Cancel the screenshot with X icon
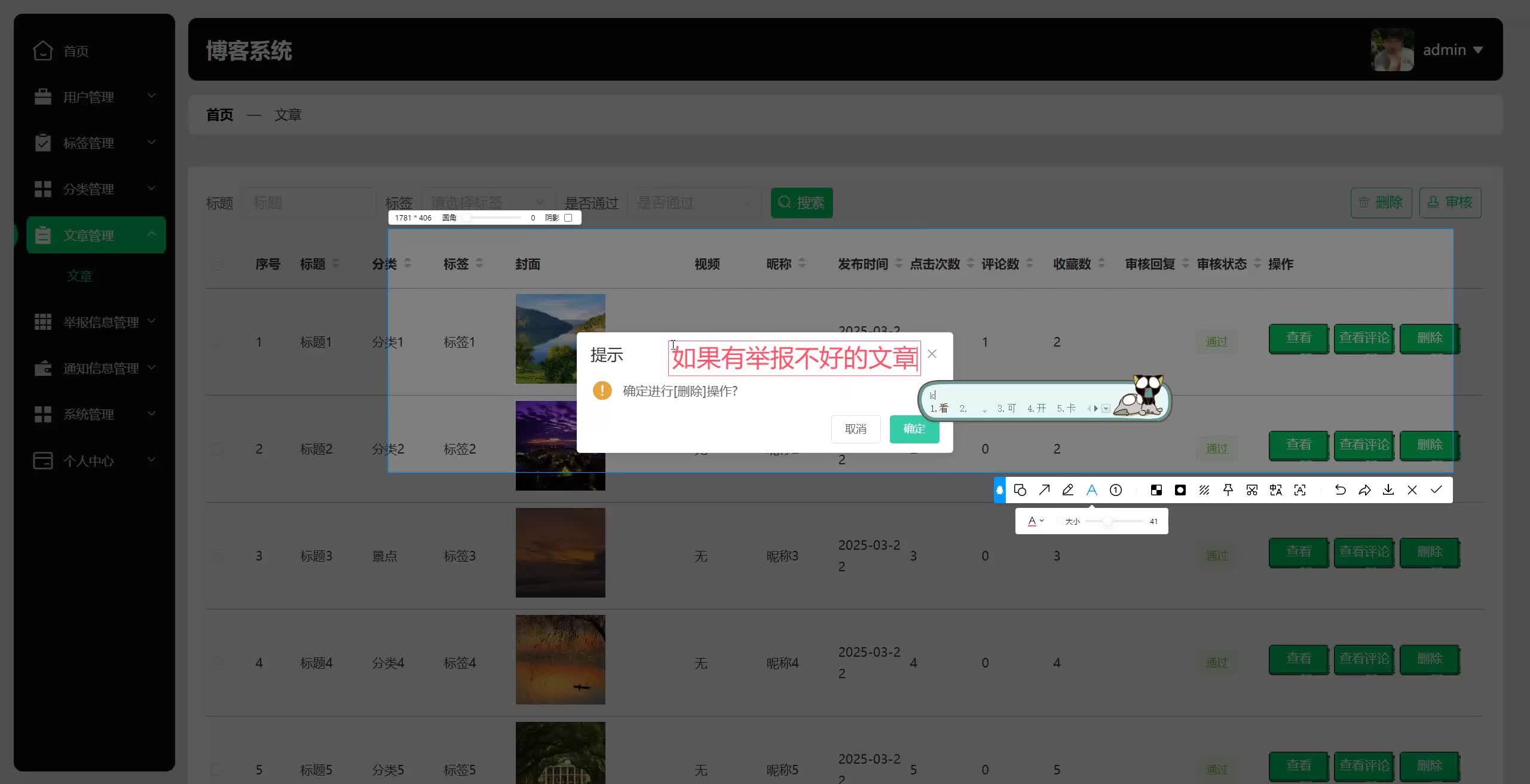This screenshot has width=1530, height=784. click(1412, 490)
